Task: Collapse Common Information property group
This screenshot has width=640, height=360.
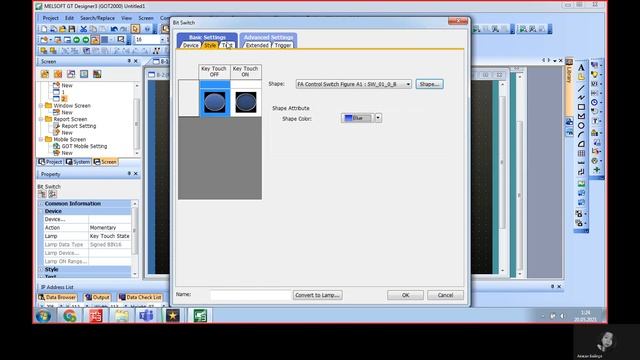Action: pos(41,203)
